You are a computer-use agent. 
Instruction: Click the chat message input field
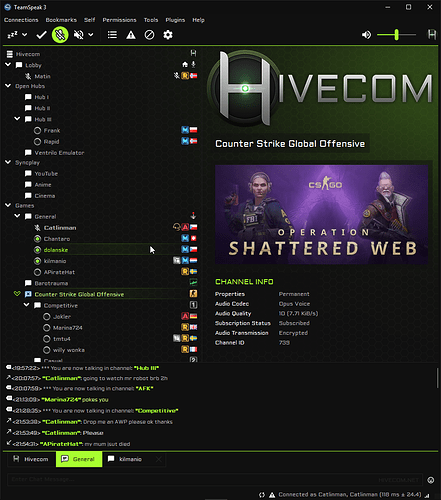tap(215, 480)
